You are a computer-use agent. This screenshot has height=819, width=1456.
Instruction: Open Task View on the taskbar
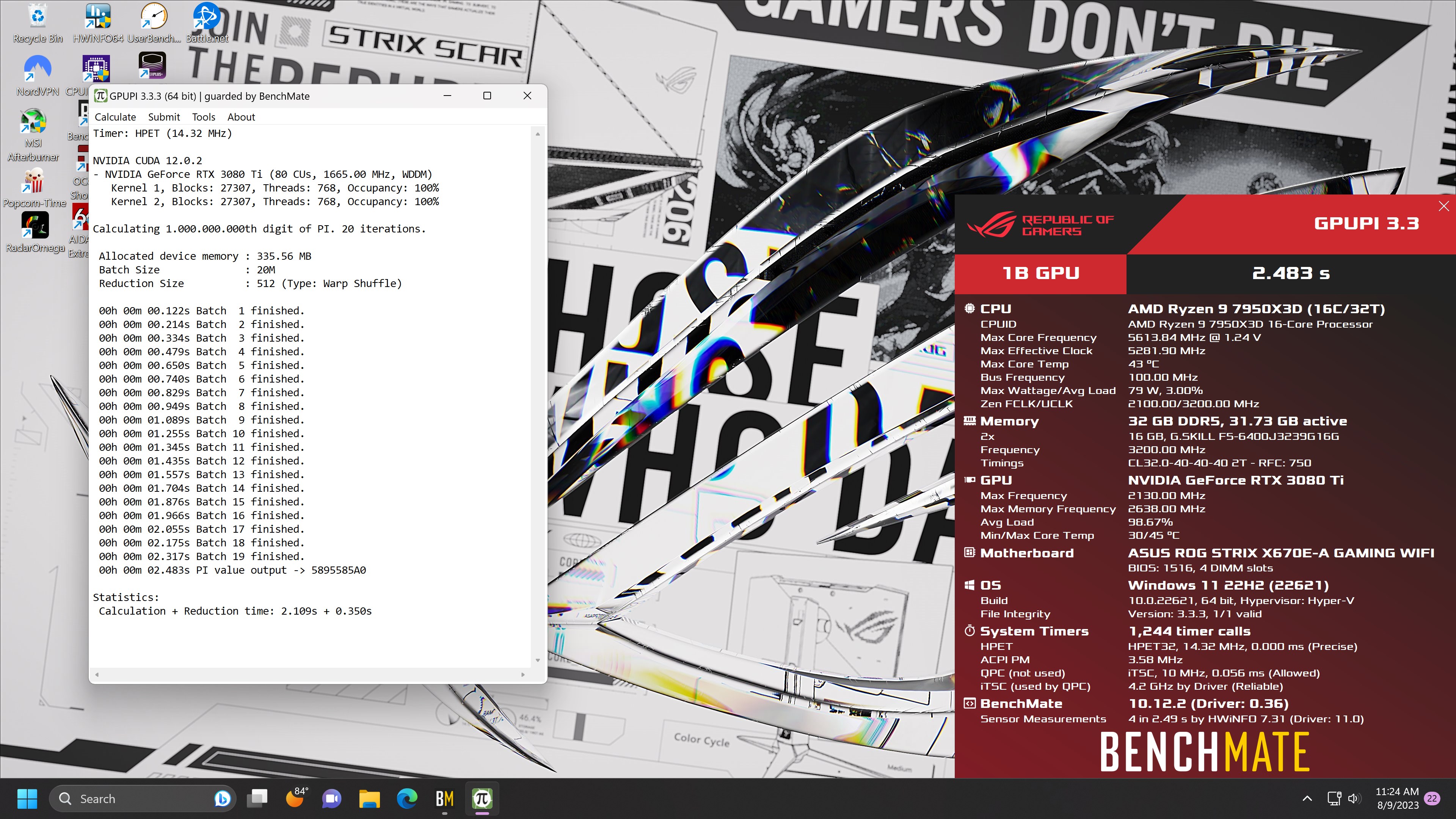coord(258,799)
